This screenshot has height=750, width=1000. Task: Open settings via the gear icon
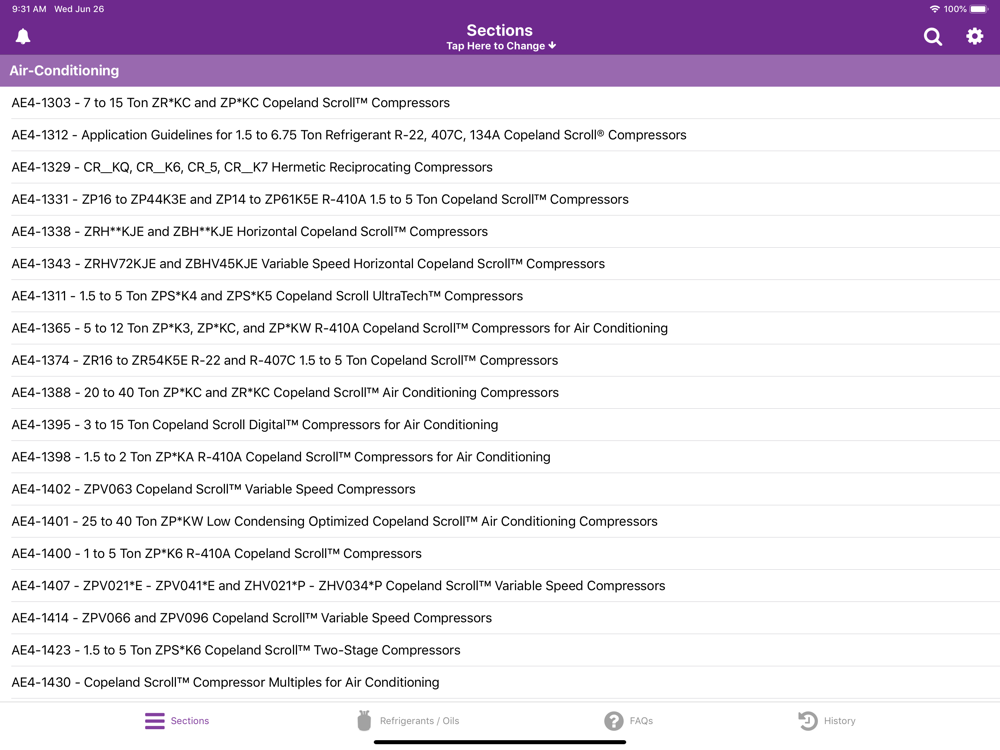974,36
